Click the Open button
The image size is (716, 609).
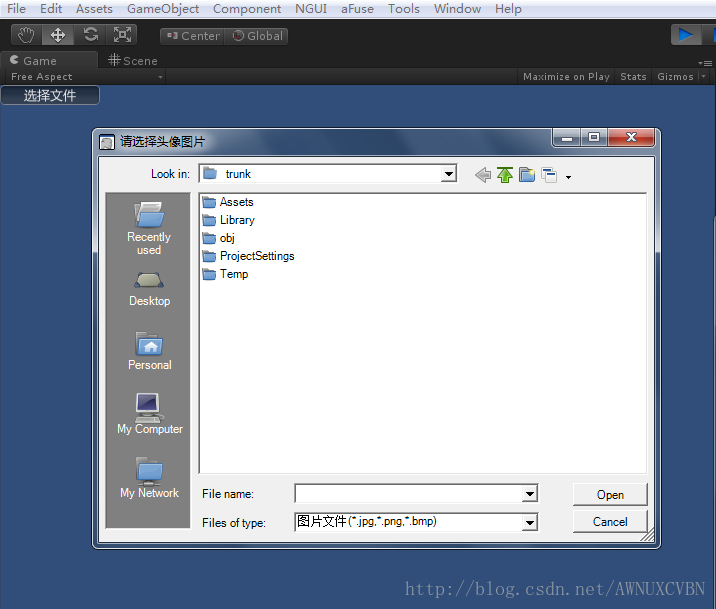point(610,494)
